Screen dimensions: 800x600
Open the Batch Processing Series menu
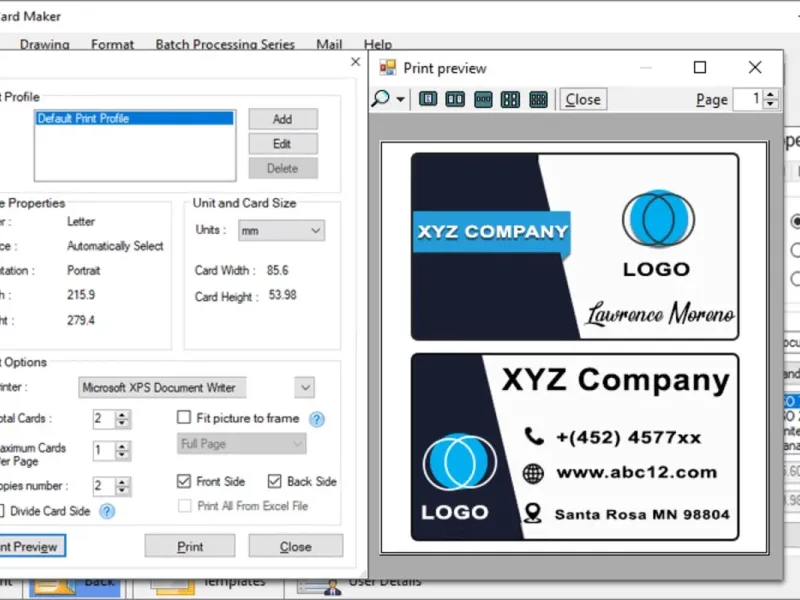225,44
